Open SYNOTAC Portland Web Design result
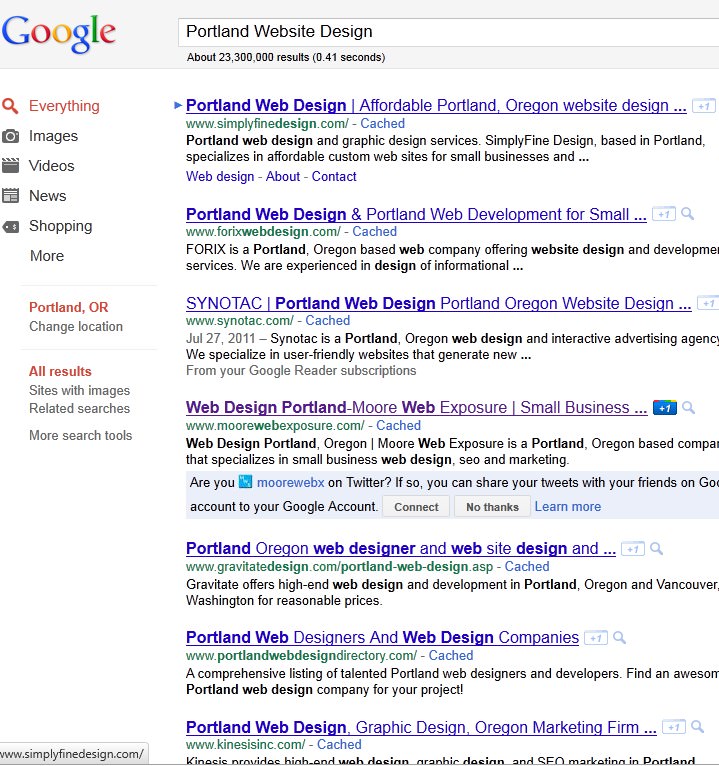719x766 pixels. coord(438,303)
